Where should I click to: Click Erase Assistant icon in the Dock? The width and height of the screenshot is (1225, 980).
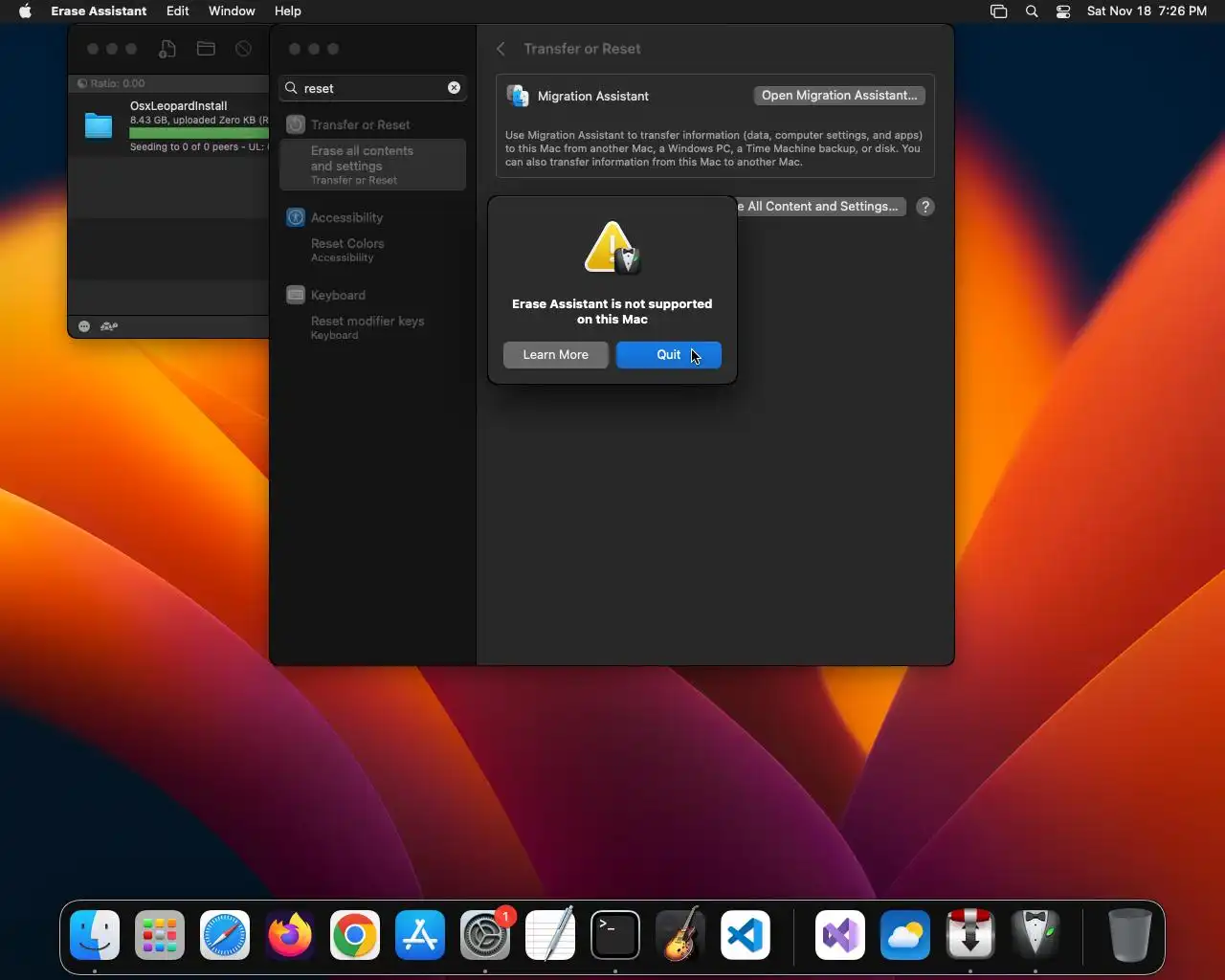[x=1036, y=935]
